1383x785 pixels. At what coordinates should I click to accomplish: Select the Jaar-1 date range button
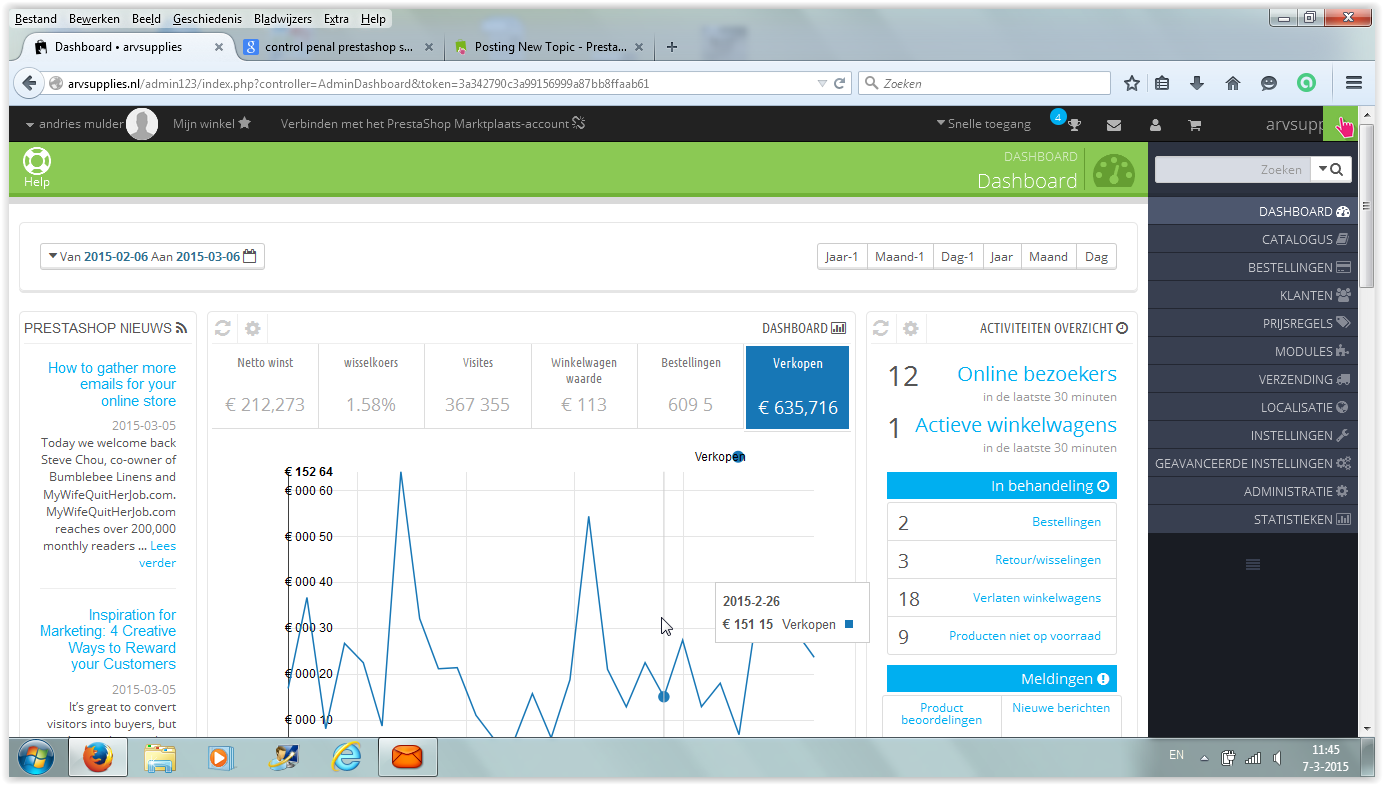click(x=842, y=257)
